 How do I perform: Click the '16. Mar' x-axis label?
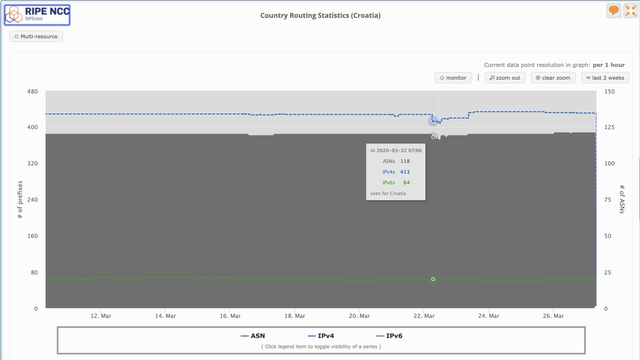230,316
